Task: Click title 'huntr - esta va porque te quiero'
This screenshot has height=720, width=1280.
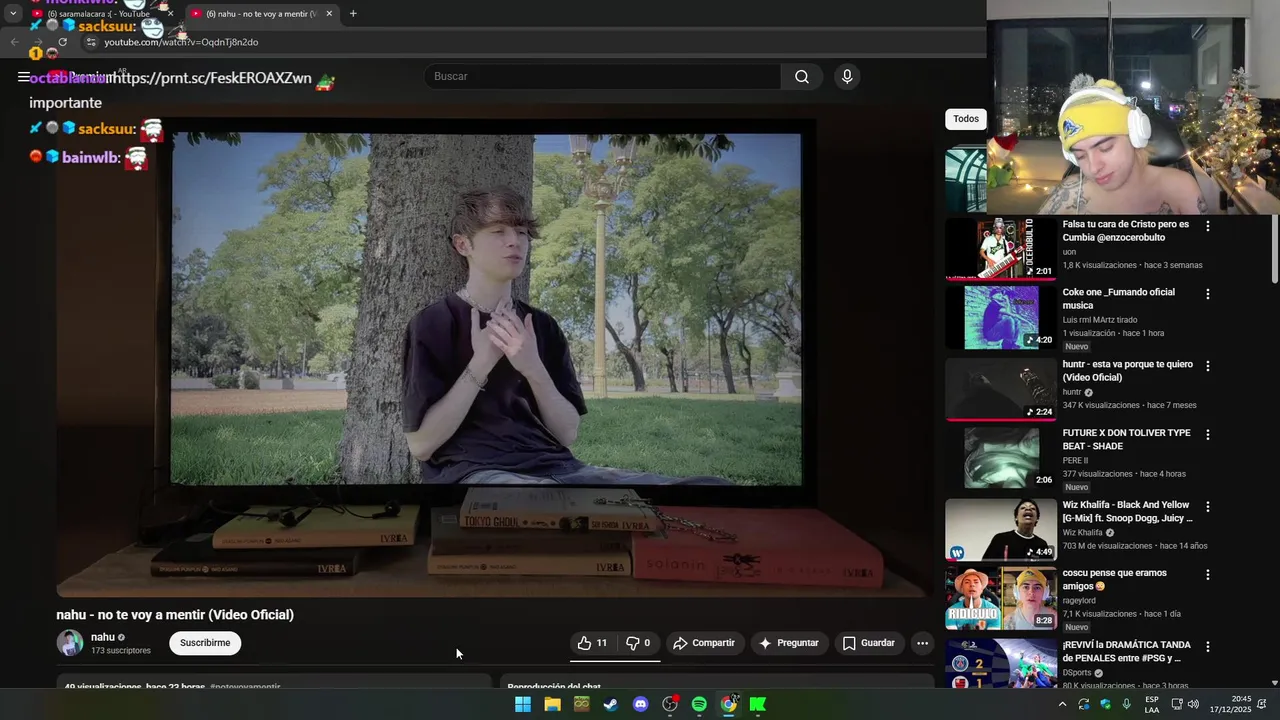Action: 1127,371
